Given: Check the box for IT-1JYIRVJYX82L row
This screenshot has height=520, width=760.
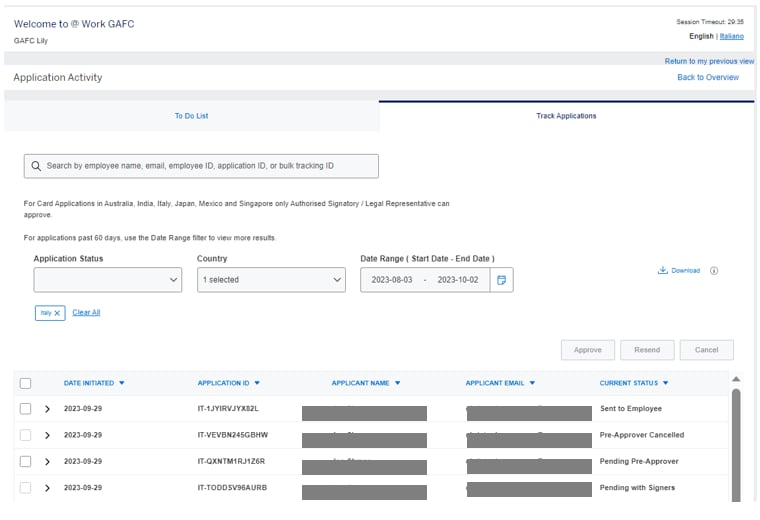Looking at the screenshot, I should pos(26,409).
